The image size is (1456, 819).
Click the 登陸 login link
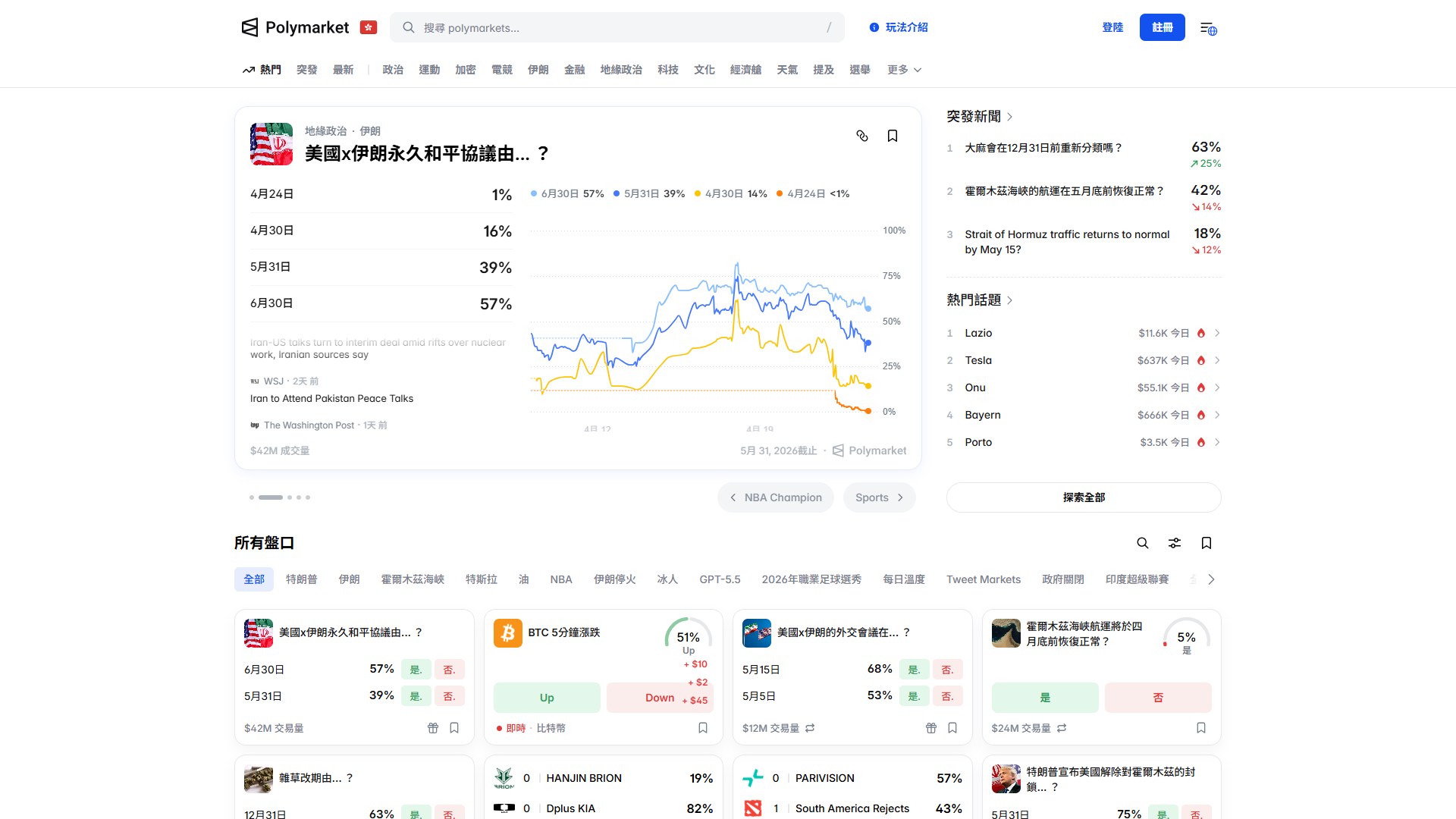click(x=1112, y=27)
